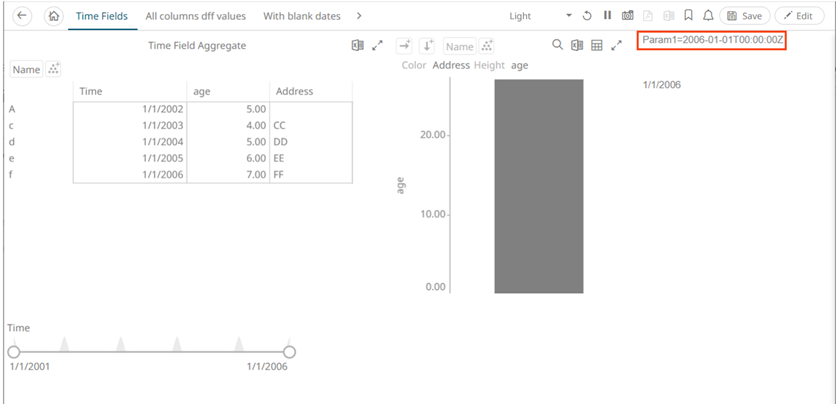
Task: Open the All columns dff values tab
Action: tap(196, 16)
